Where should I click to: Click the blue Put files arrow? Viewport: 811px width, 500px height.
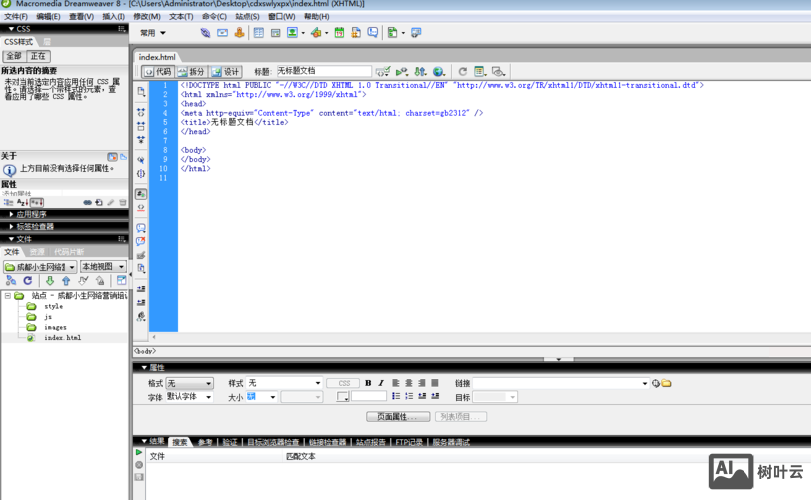(x=66, y=281)
